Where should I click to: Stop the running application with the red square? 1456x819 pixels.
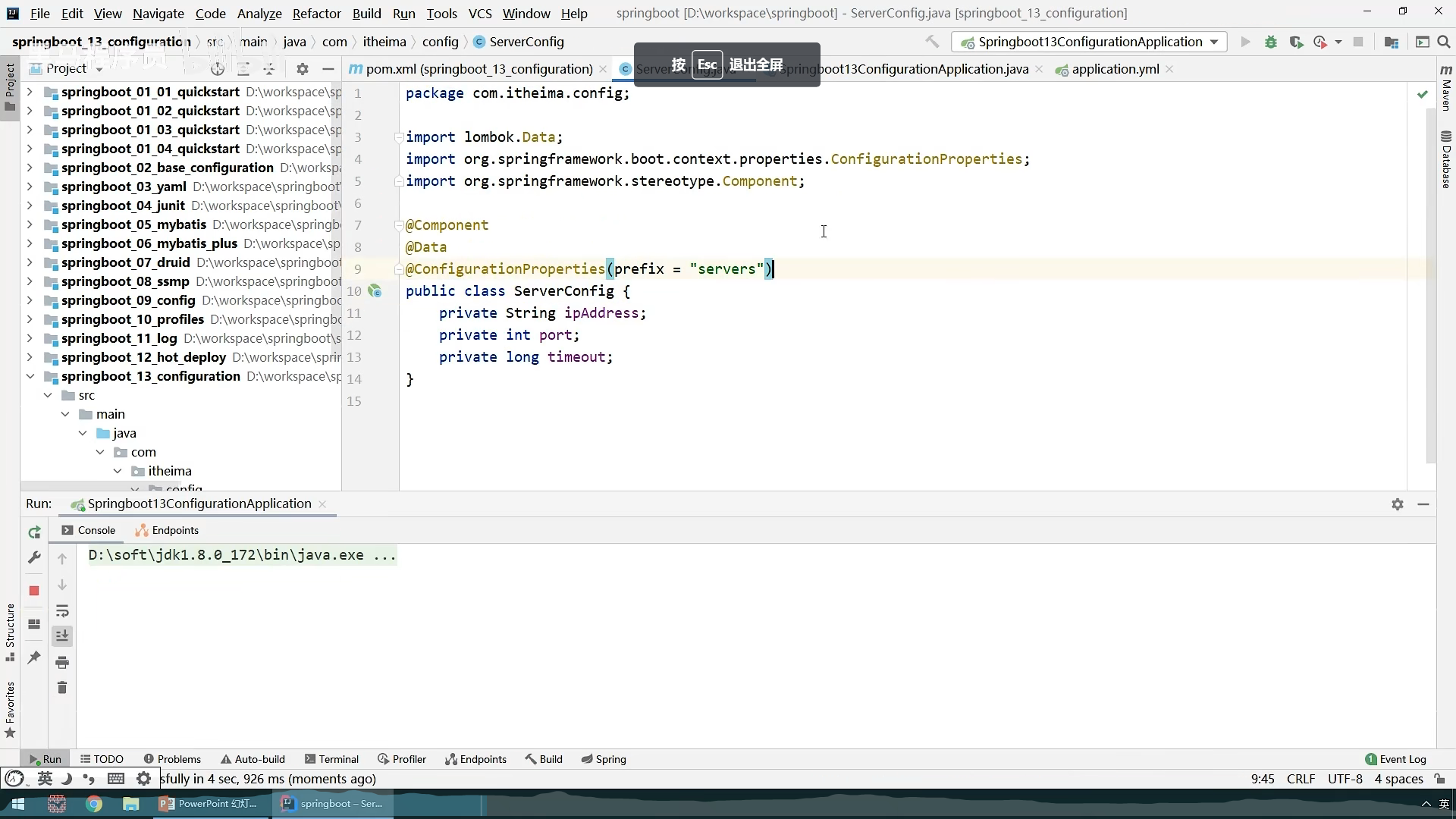(34, 591)
